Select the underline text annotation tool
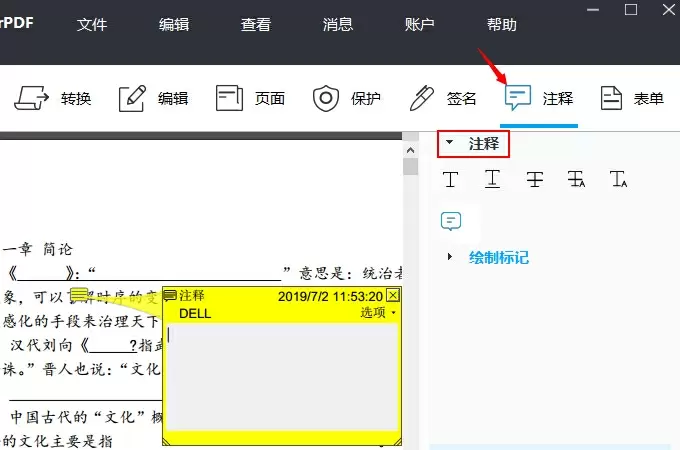Screen dimensions: 680x450 point(493,180)
